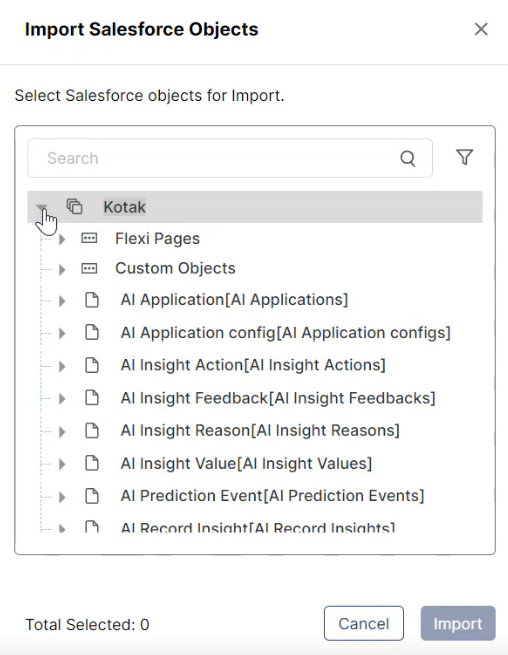508x655 pixels.
Task: Close the Import Salesforce Objects dialog
Action: pyautogui.click(x=481, y=29)
